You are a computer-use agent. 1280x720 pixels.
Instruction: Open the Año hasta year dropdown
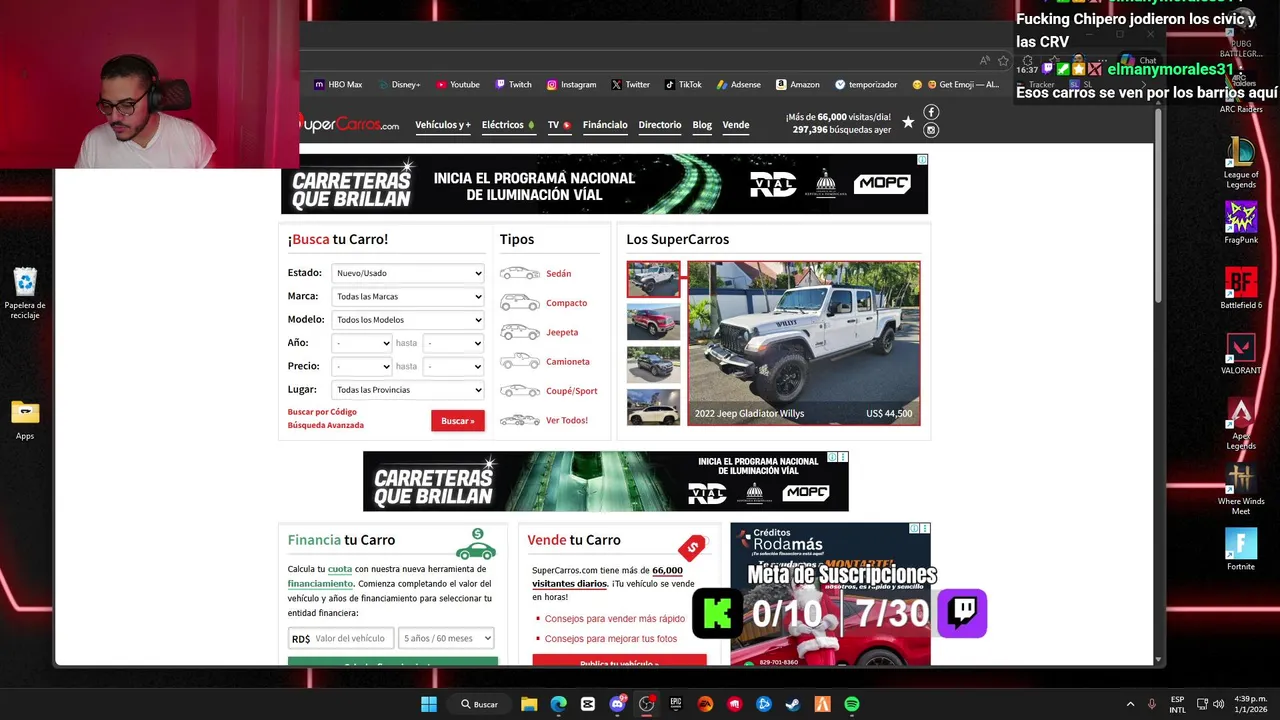[x=454, y=343]
